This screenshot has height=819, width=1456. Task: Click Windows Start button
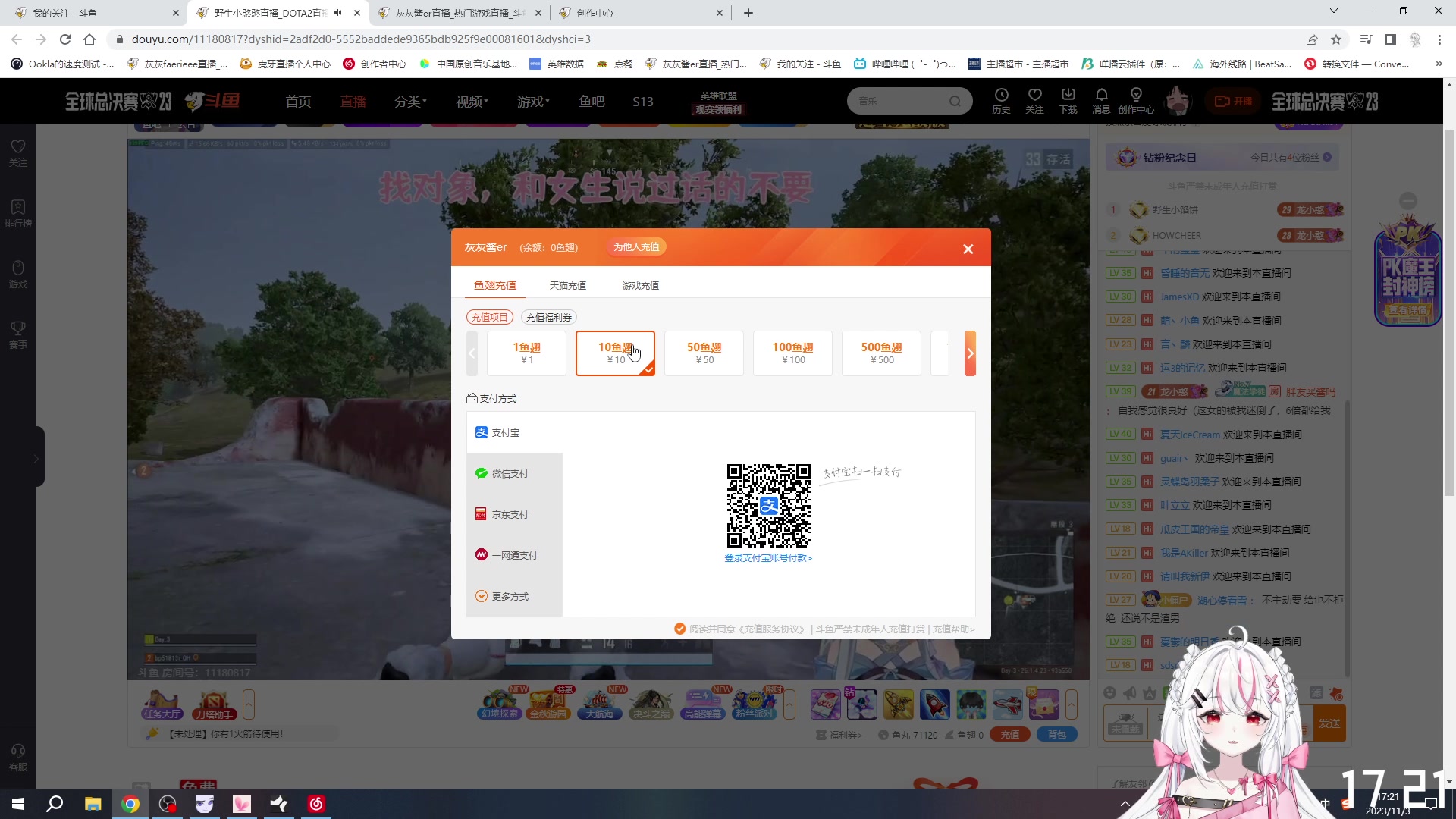tap(18, 804)
